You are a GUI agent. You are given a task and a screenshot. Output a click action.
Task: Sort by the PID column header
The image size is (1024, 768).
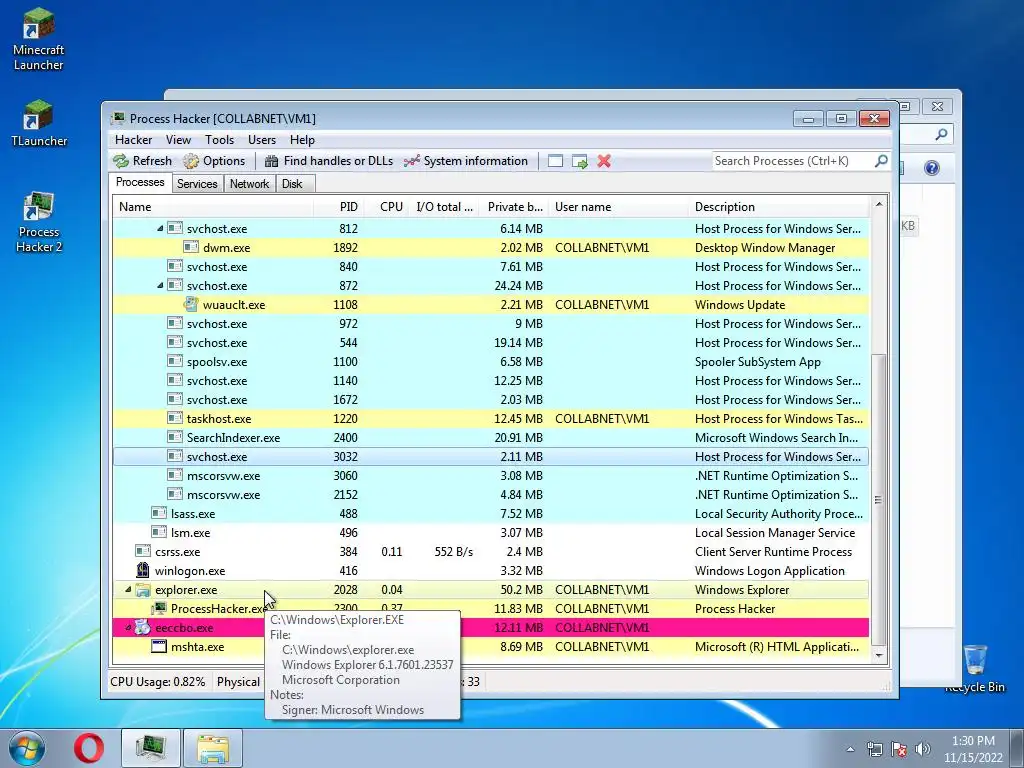[338, 207]
